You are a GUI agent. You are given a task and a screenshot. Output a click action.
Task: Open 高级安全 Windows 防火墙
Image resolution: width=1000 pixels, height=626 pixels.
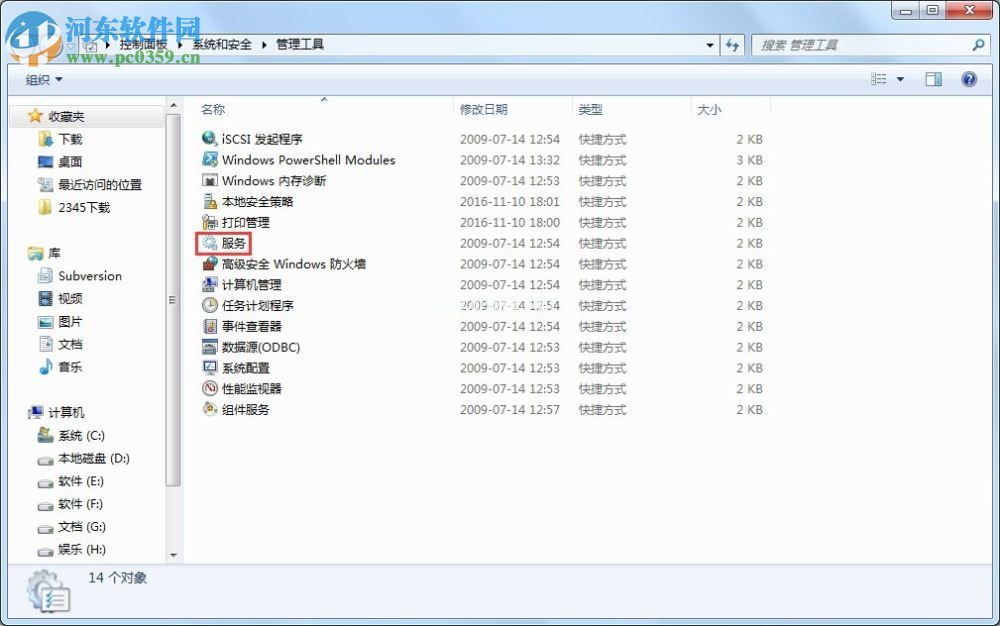tap(289, 264)
